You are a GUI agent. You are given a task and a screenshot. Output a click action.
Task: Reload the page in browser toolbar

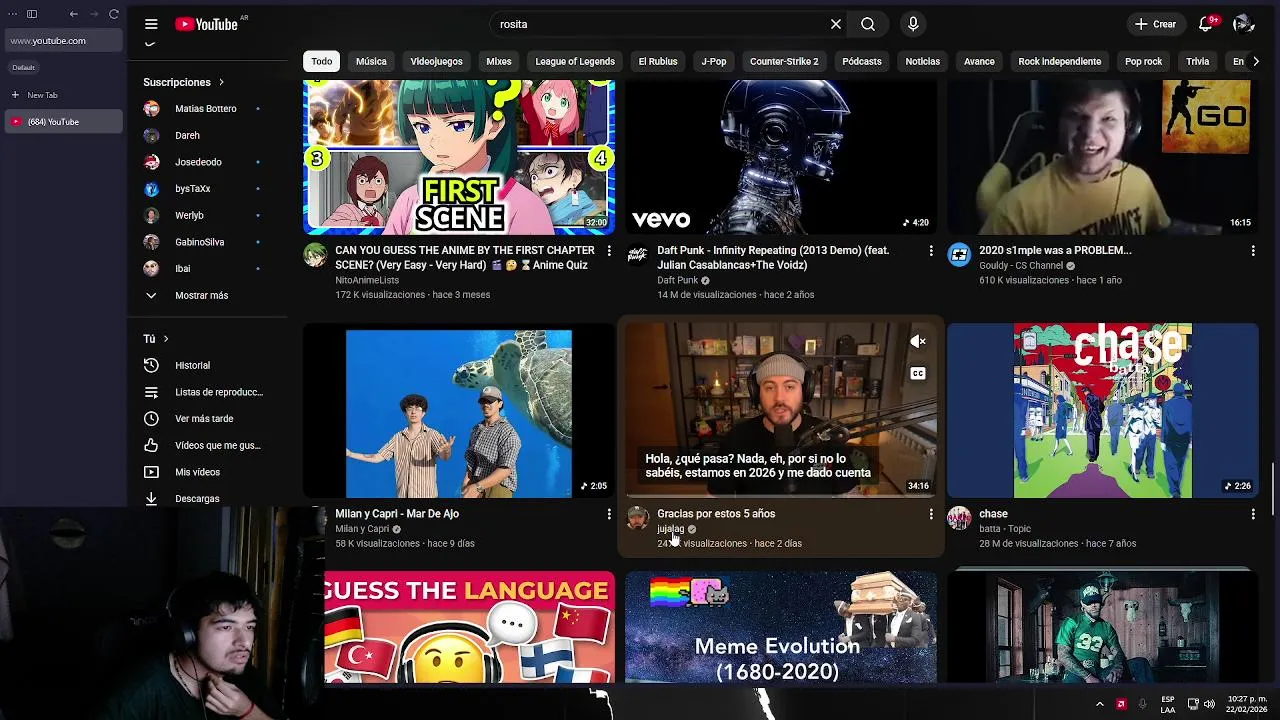click(114, 14)
